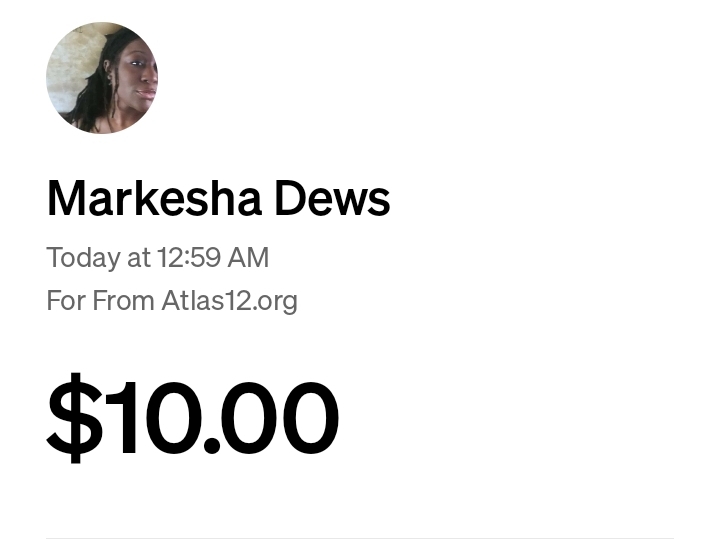Click the digits 10 in the amount
The width and height of the screenshot is (719, 539).
[155, 417]
